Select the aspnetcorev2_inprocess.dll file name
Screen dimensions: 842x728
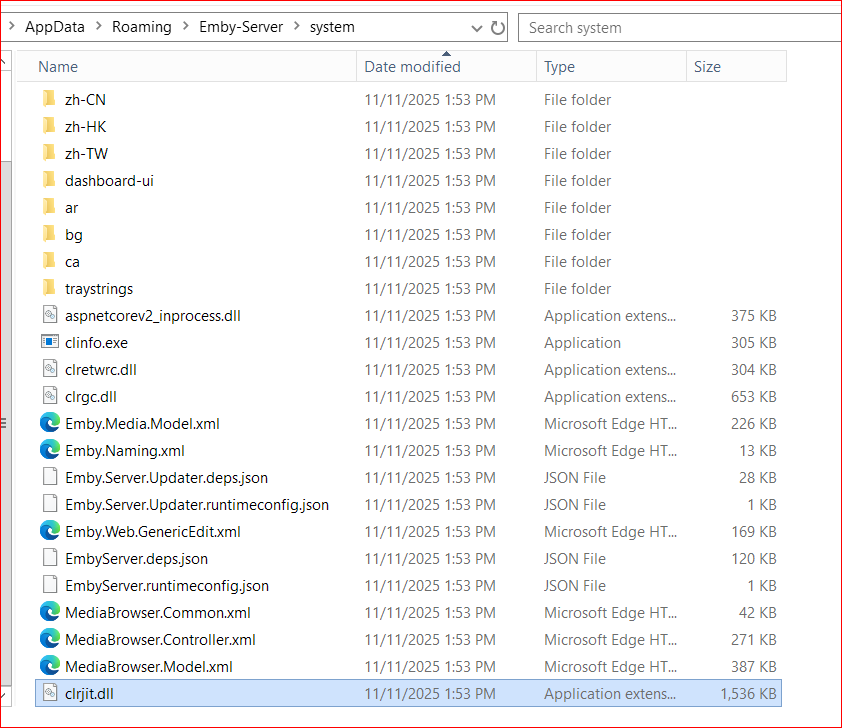click(153, 316)
